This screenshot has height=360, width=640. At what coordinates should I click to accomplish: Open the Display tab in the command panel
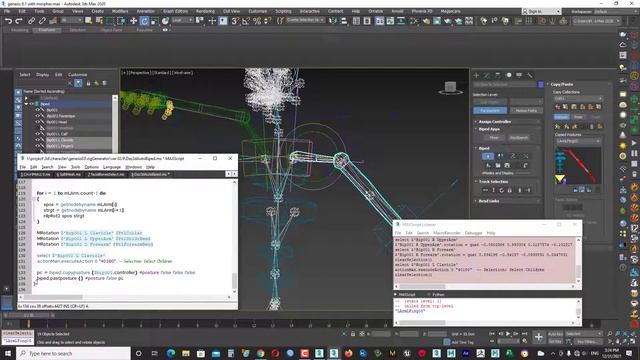point(519,75)
